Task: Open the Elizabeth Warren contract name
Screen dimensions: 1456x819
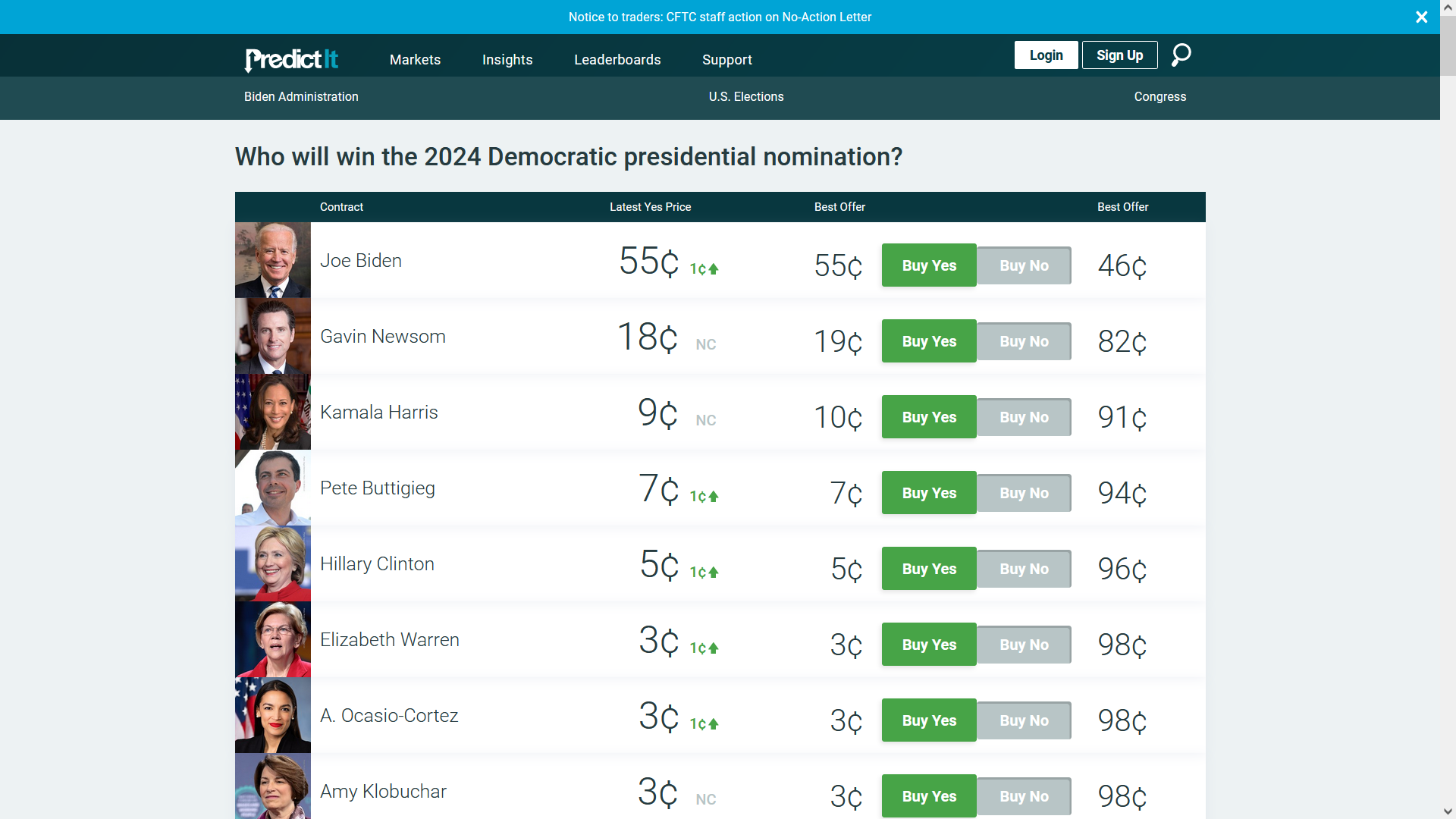Action: tap(390, 639)
